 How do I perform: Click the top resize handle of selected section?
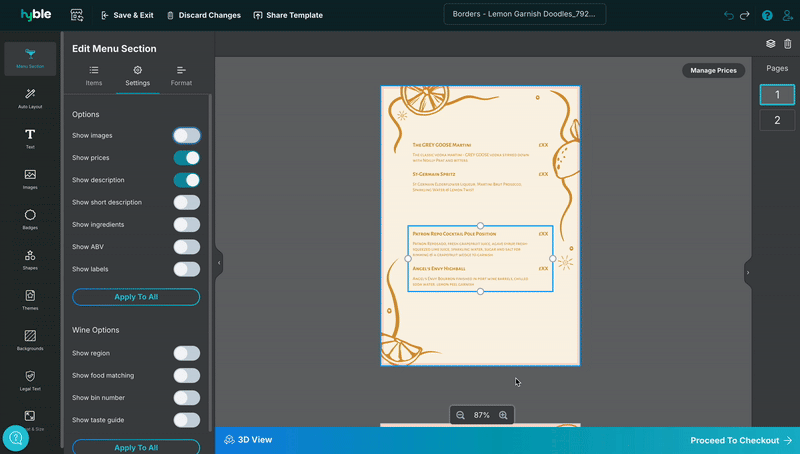pyautogui.click(x=480, y=225)
